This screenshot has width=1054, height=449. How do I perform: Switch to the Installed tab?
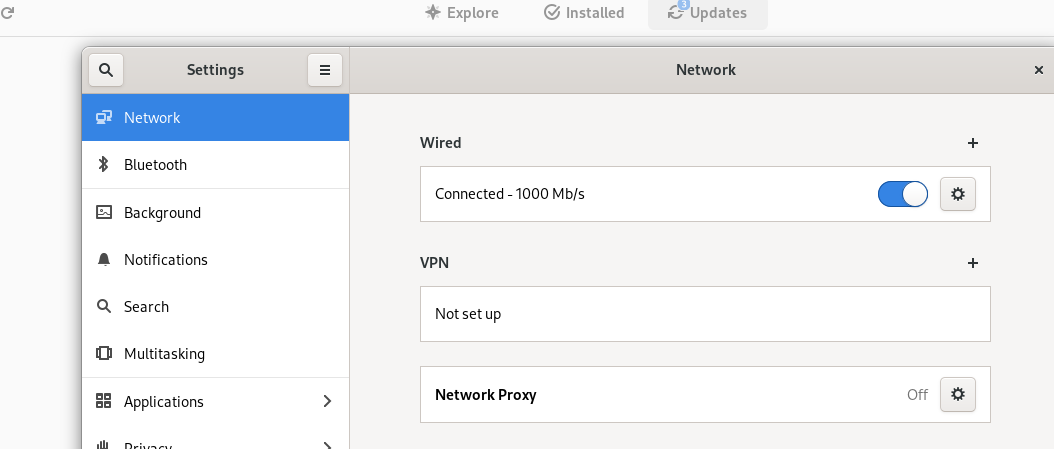click(x=584, y=13)
